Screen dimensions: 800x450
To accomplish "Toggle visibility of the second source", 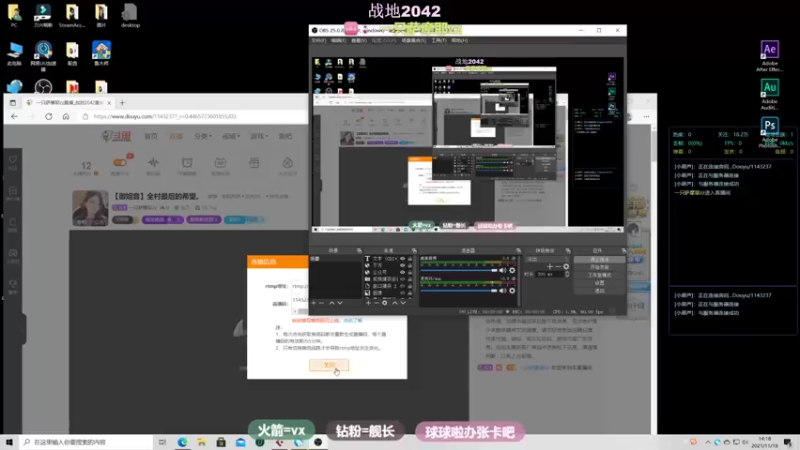I will [403, 265].
